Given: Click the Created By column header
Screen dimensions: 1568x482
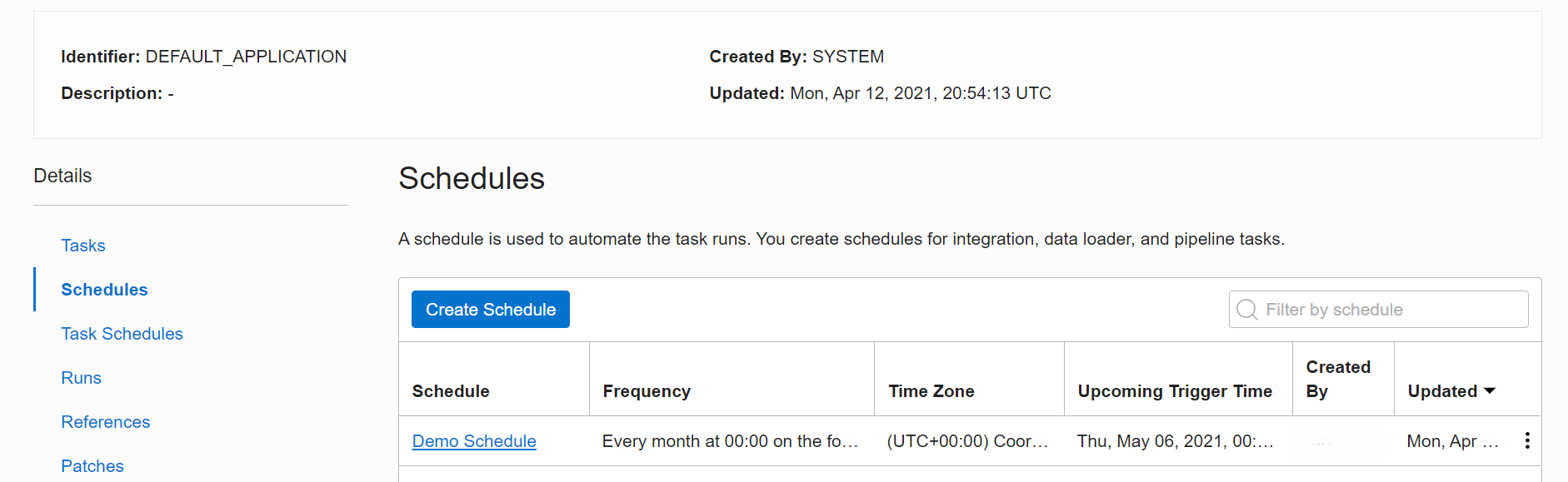Looking at the screenshot, I should tap(1337, 379).
